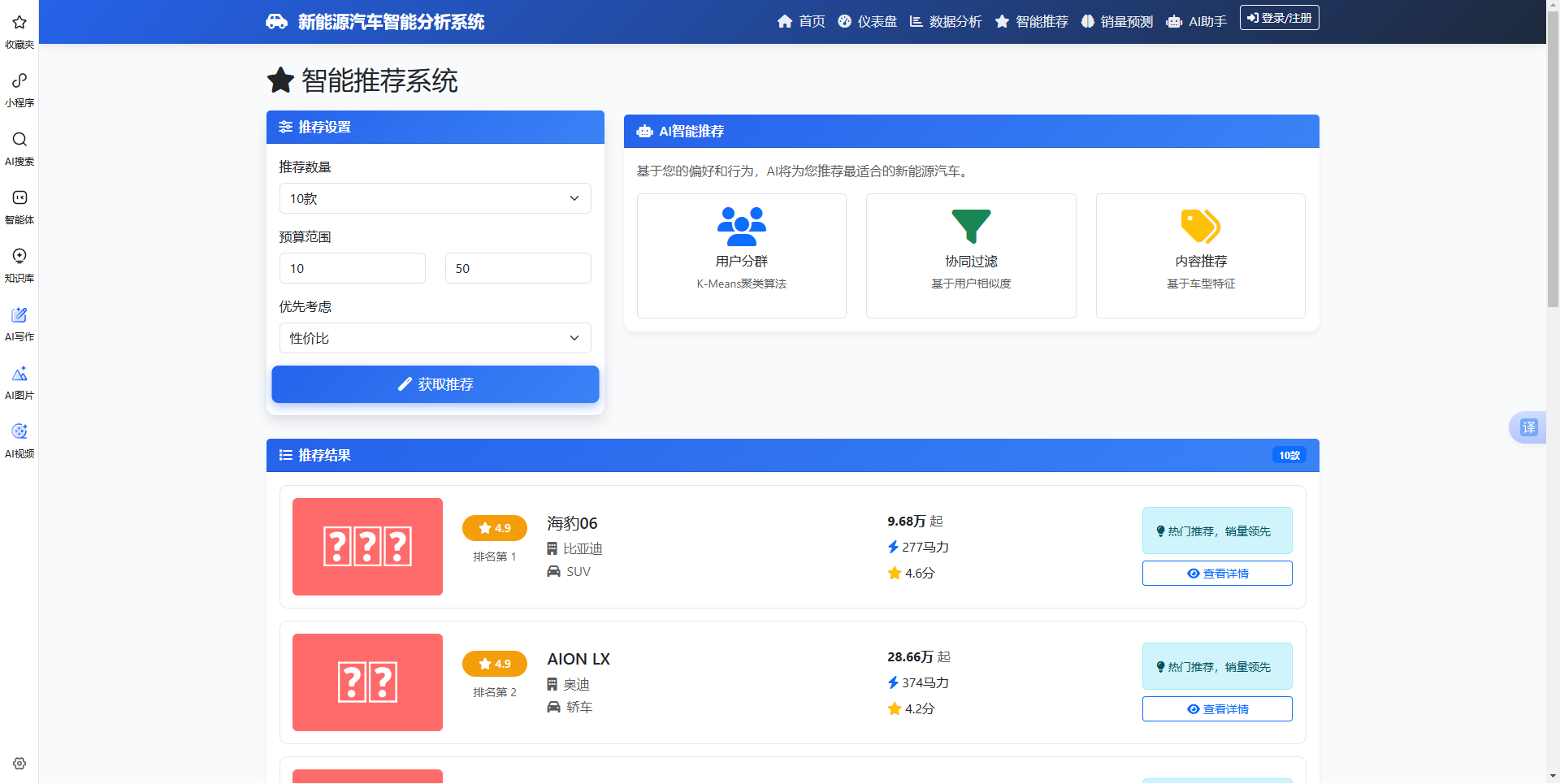The height and width of the screenshot is (784, 1560).
Task: Click the 新能源汽车智能分析系统 brand title
Action: [391, 22]
